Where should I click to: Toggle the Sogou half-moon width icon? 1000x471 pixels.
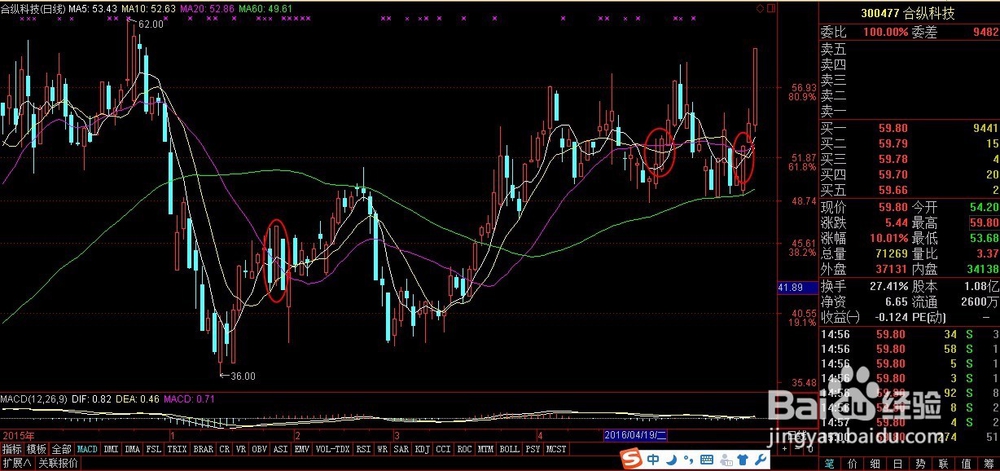coord(672,460)
